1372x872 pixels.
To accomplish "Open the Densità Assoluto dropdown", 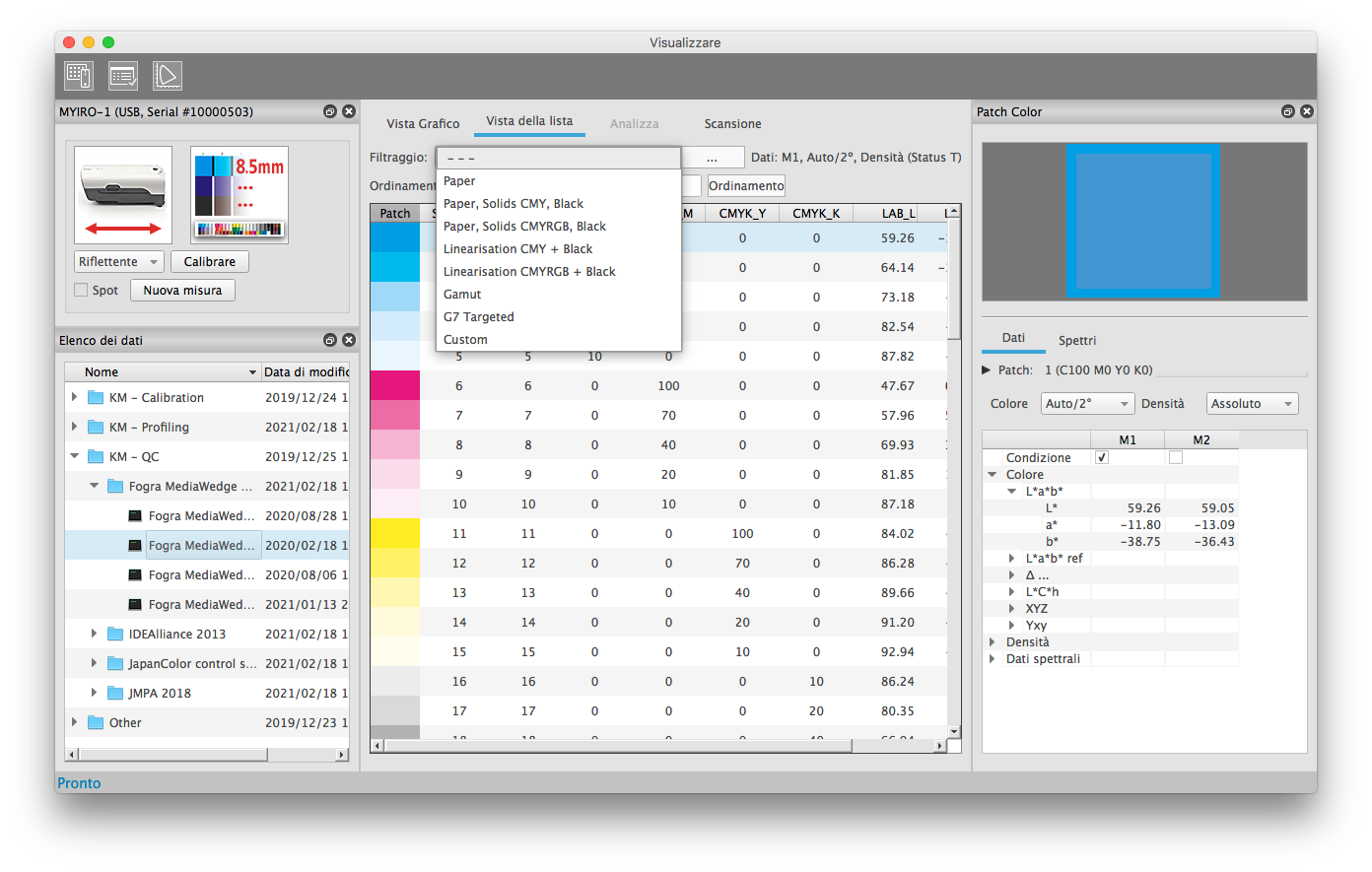I will point(1252,404).
